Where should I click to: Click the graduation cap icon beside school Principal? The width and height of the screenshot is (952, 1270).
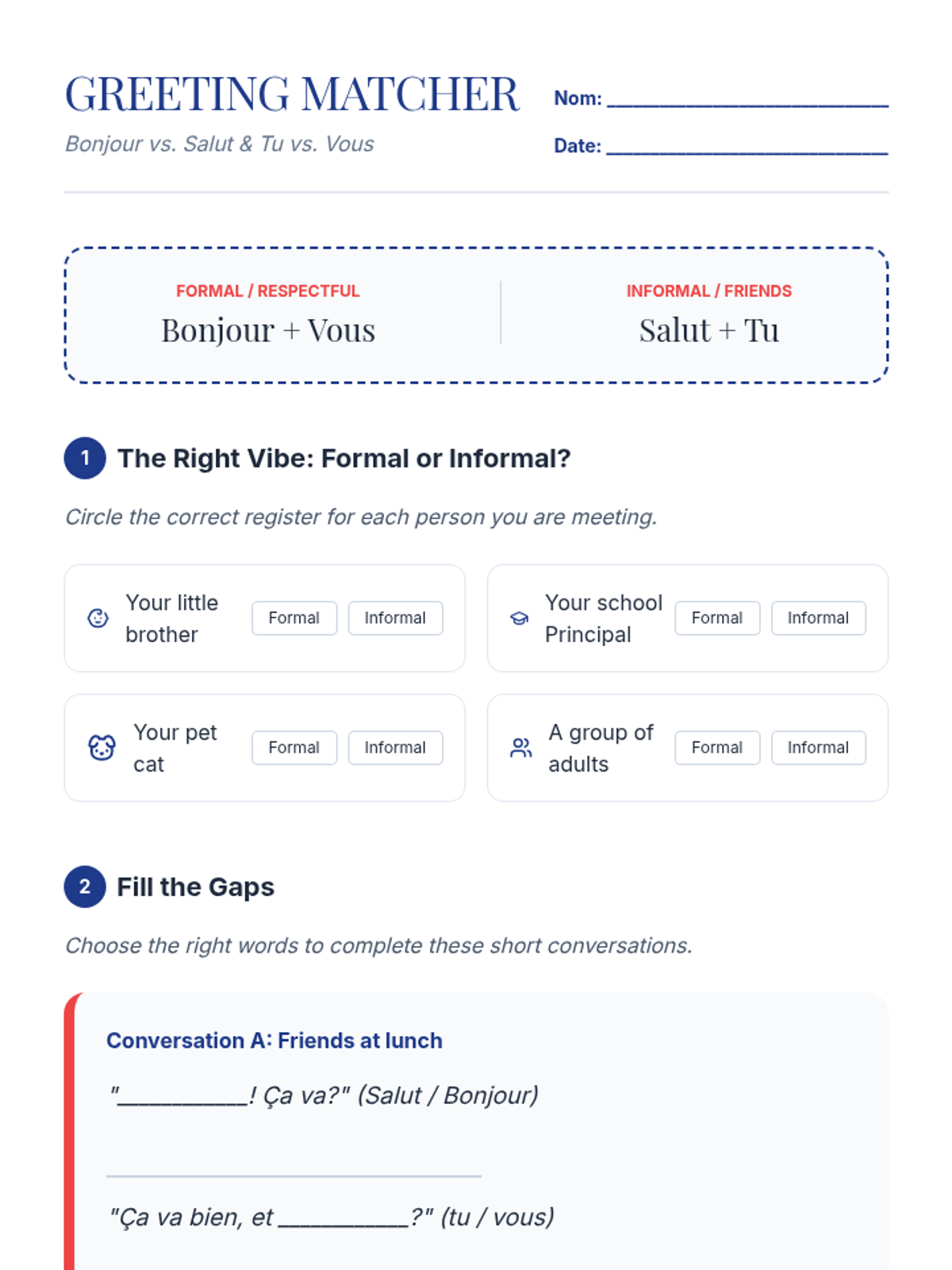click(x=519, y=618)
